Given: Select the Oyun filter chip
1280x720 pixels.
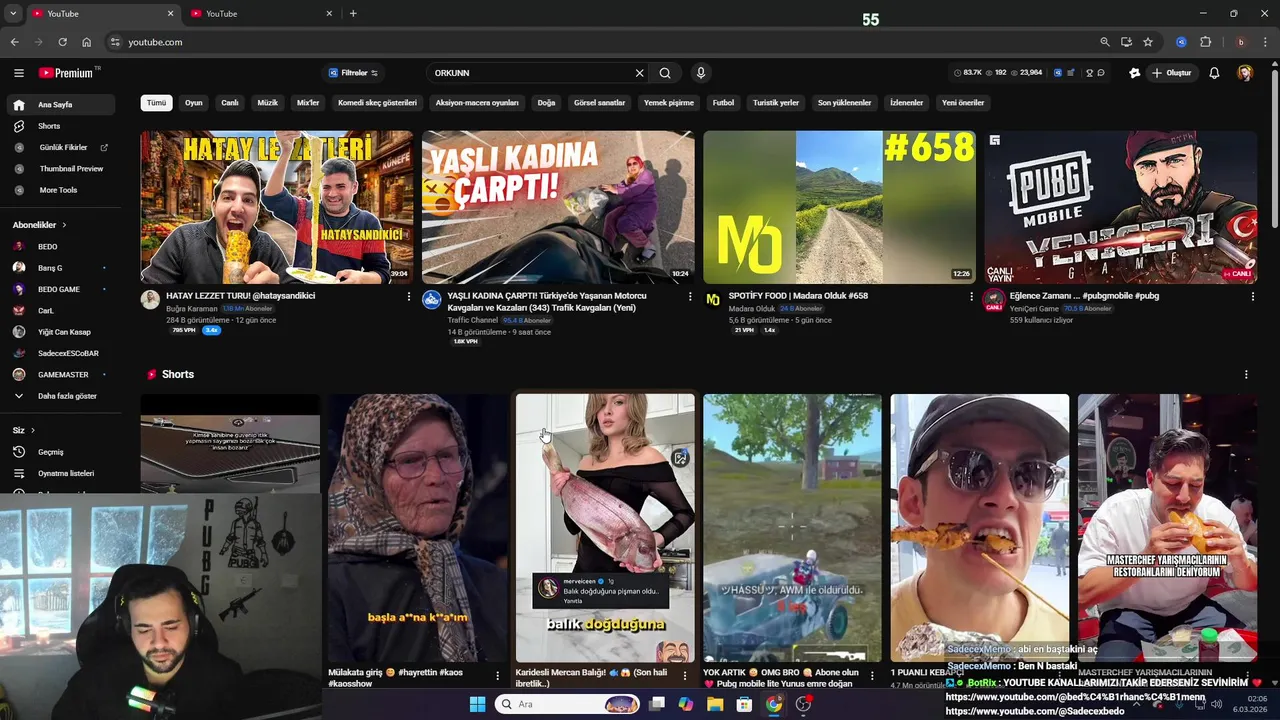Looking at the screenshot, I should coord(194,103).
